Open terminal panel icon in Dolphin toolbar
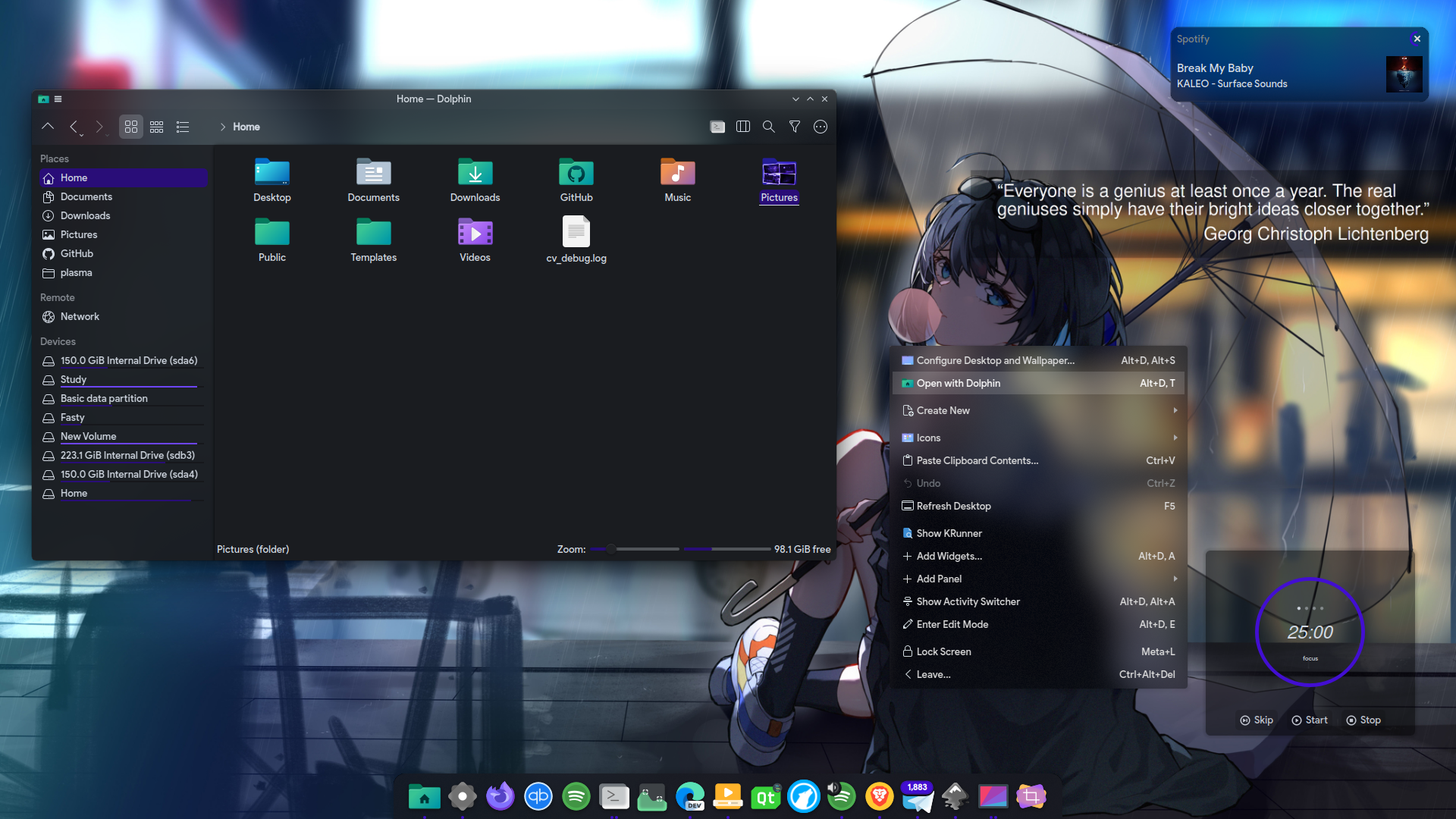The width and height of the screenshot is (1456, 819). 717,127
